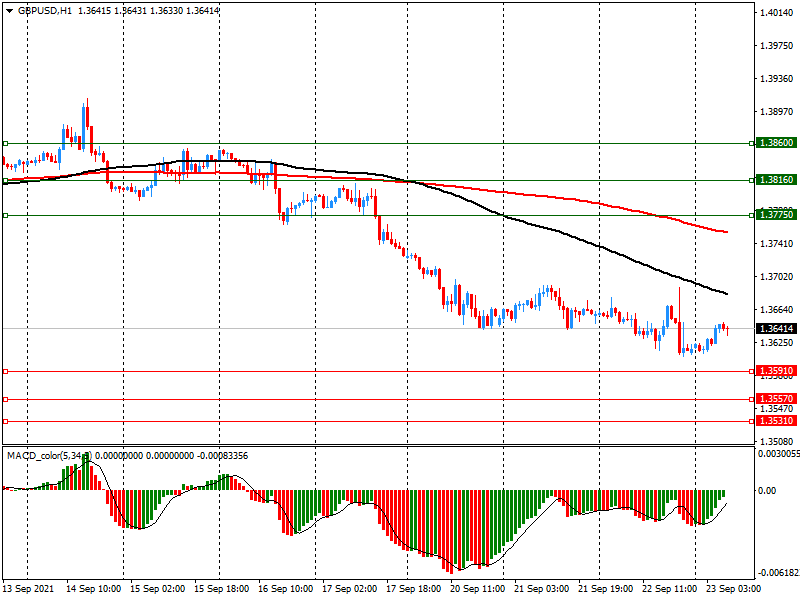Click the time axis label 14 Sep 10:00
The image size is (800, 600).
(93, 589)
